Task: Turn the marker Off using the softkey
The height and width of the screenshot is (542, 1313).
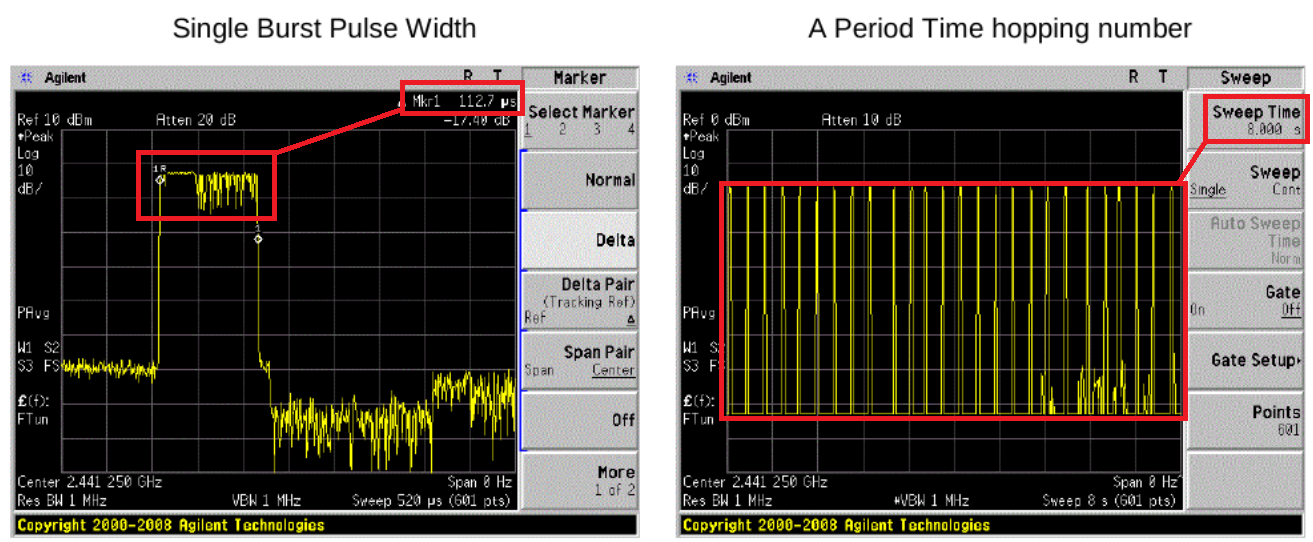Action: coord(580,420)
